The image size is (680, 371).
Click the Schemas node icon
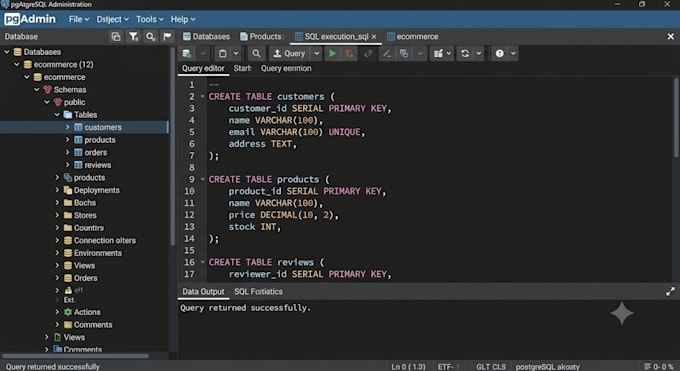tap(47, 89)
